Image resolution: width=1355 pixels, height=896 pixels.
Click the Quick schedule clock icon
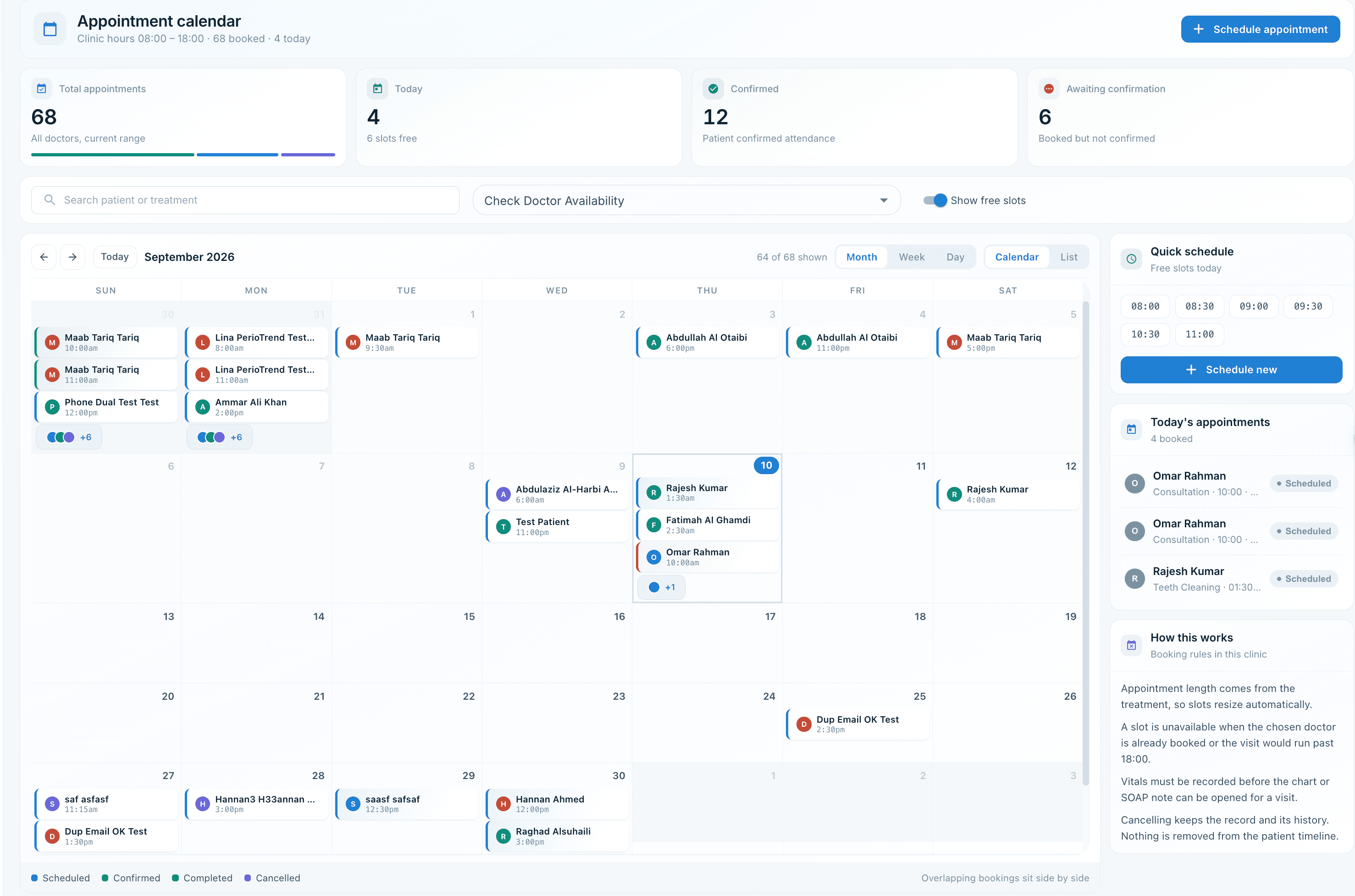(x=1131, y=259)
